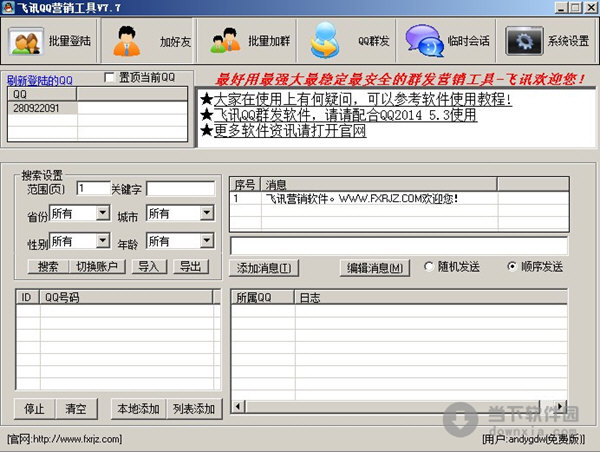Screen dimensions: 600x452
Task: Click the 消息 column header
Action: point(379,184)
